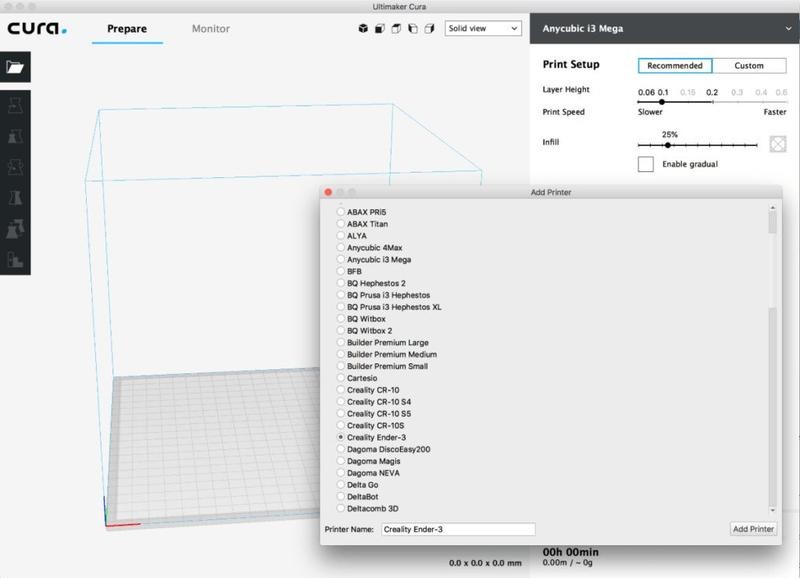Select Delta Go printer radio button
Image resolution: width=800 pixels, height=578 pixels.
(341, 485)
